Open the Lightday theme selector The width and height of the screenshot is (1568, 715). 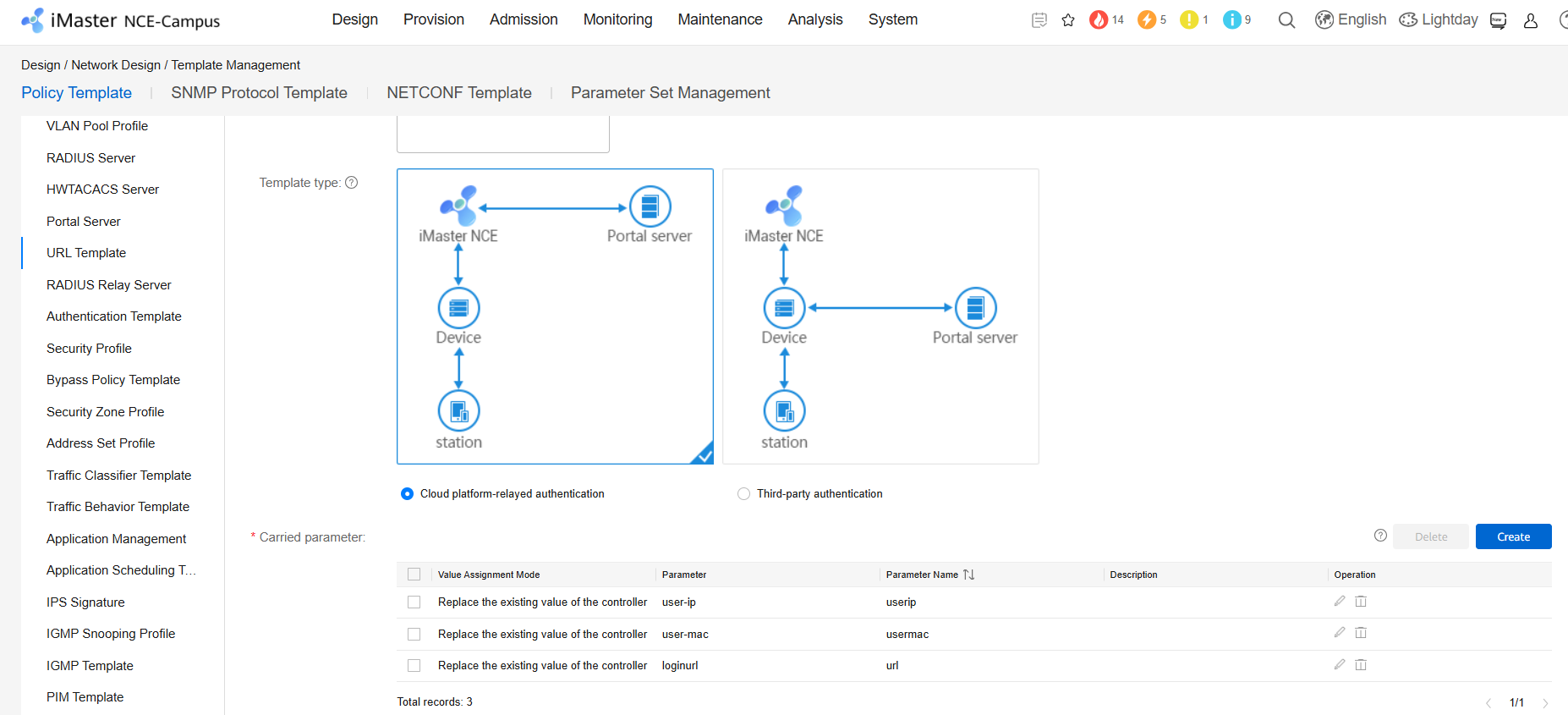[1439, 19]
